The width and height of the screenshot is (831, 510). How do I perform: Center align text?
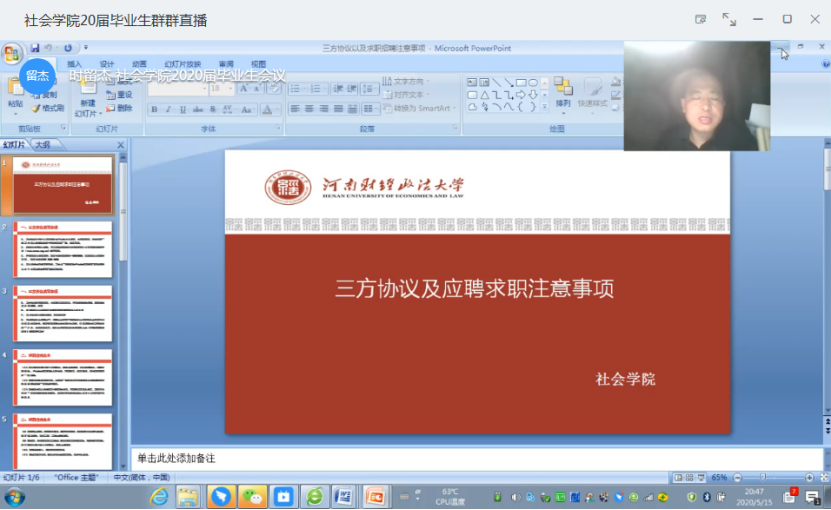(309, 109)
